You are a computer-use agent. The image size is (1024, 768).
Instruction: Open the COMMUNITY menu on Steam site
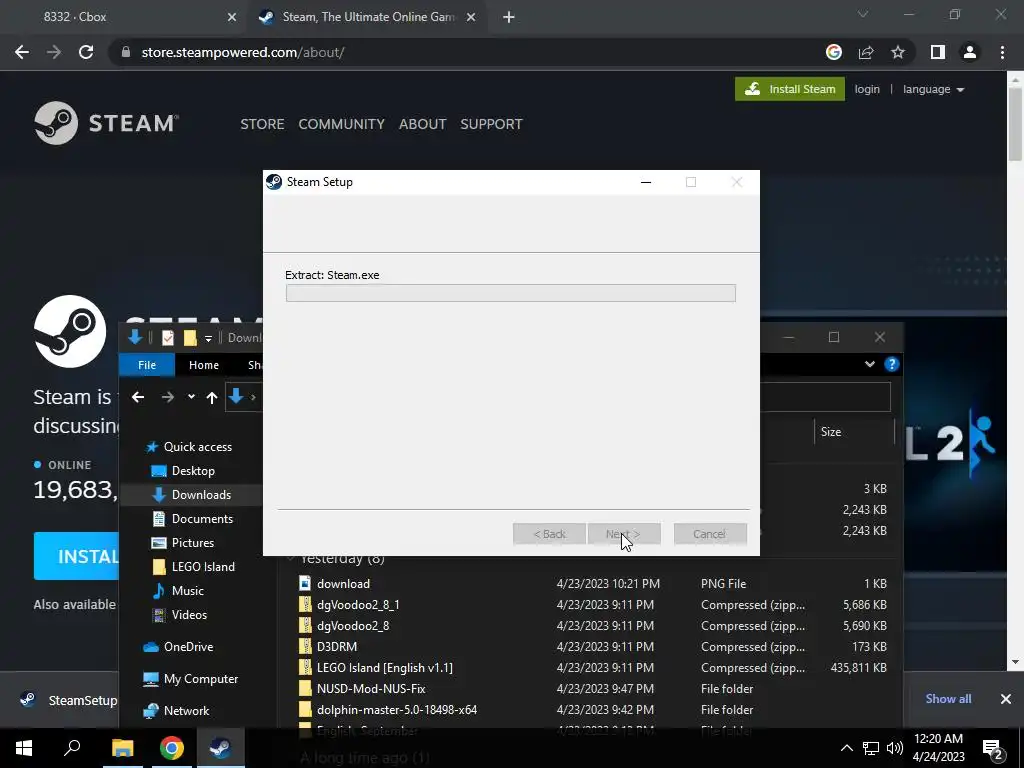point(341,124)
